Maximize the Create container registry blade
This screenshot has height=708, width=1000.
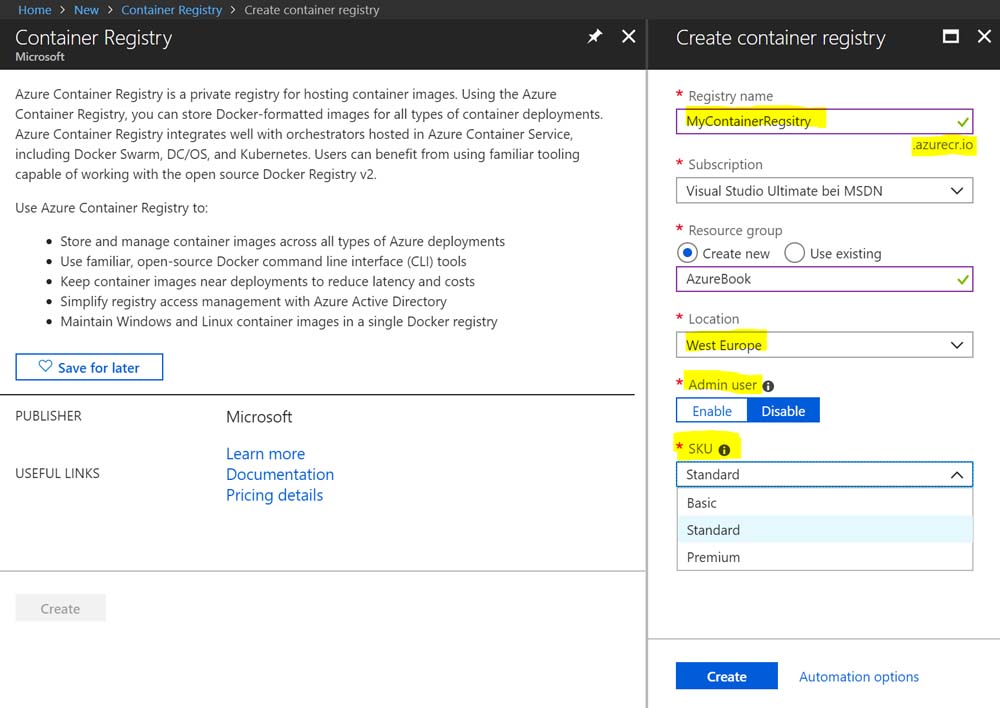[x=951, y=37]
